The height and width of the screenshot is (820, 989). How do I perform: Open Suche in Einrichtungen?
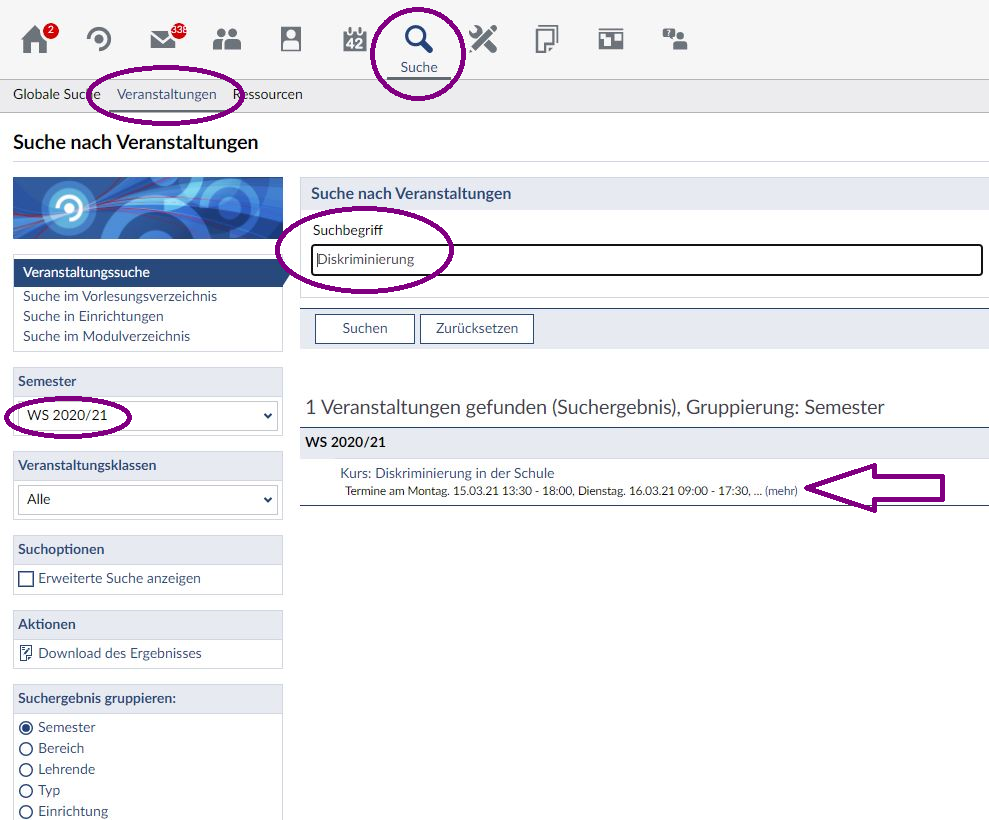coord(93,316)
